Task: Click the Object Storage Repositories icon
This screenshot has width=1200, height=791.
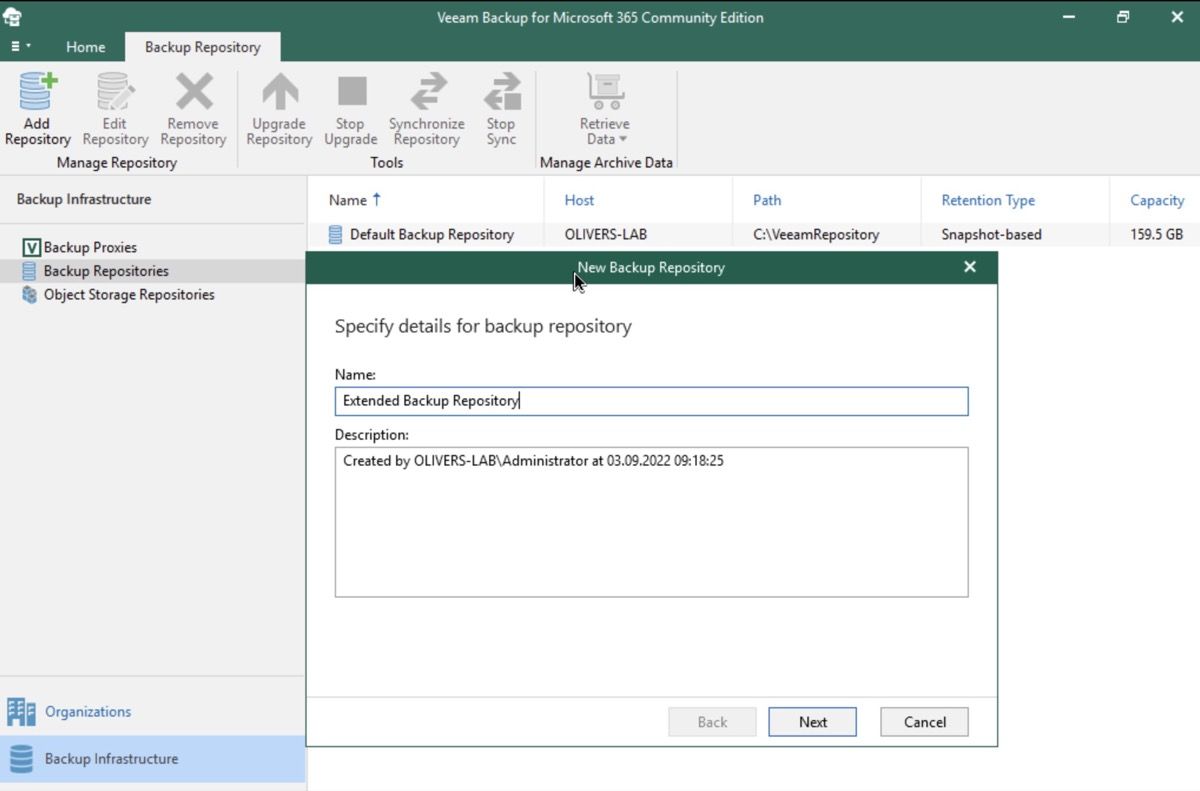Action: coord(30,295)
